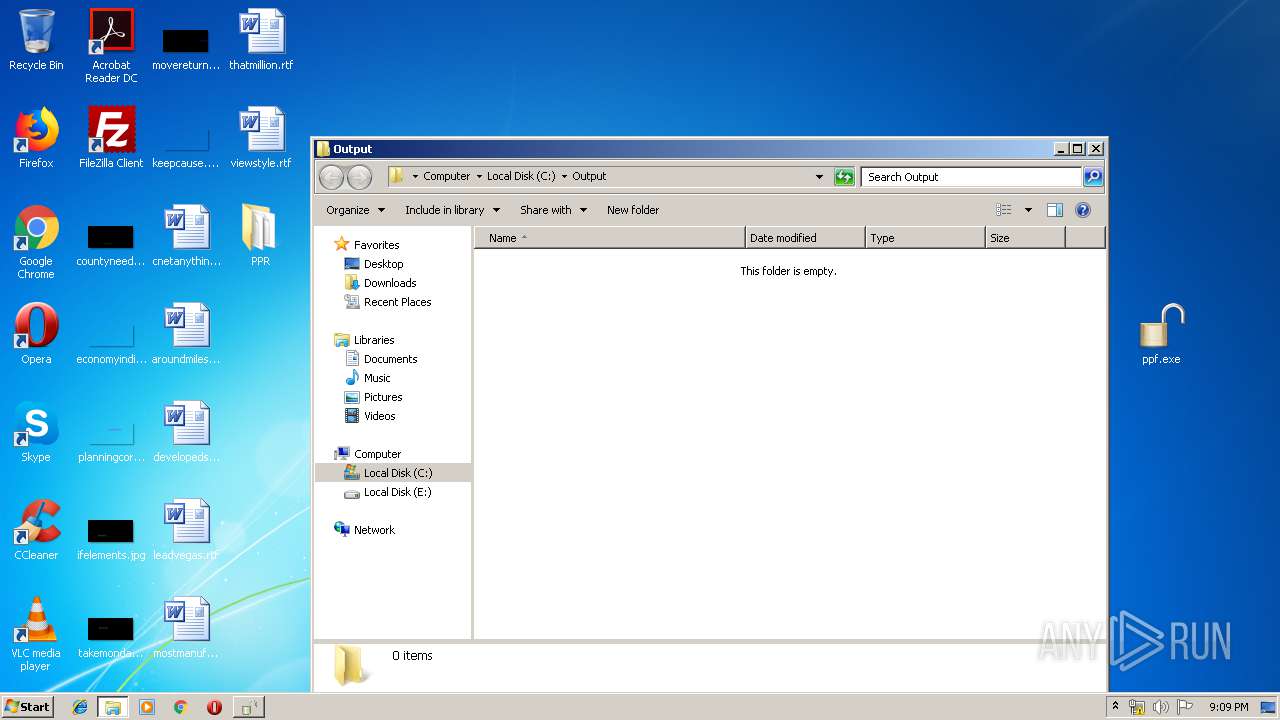Click the search magnifier icon
The height and width of the screenshot is (720, 1280).
click(1093, 177)
